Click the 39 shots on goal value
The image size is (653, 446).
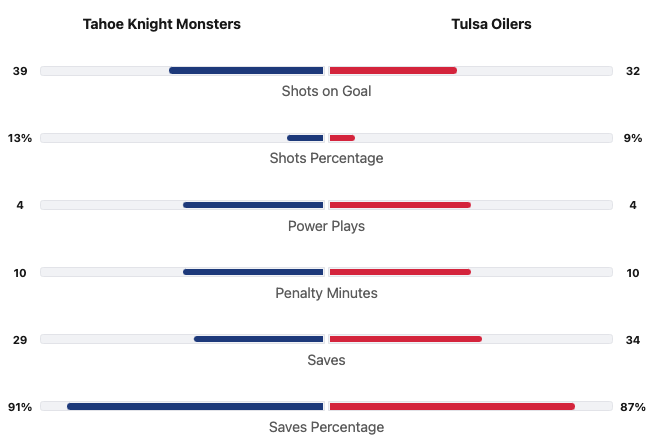click(x=20, y=71)
